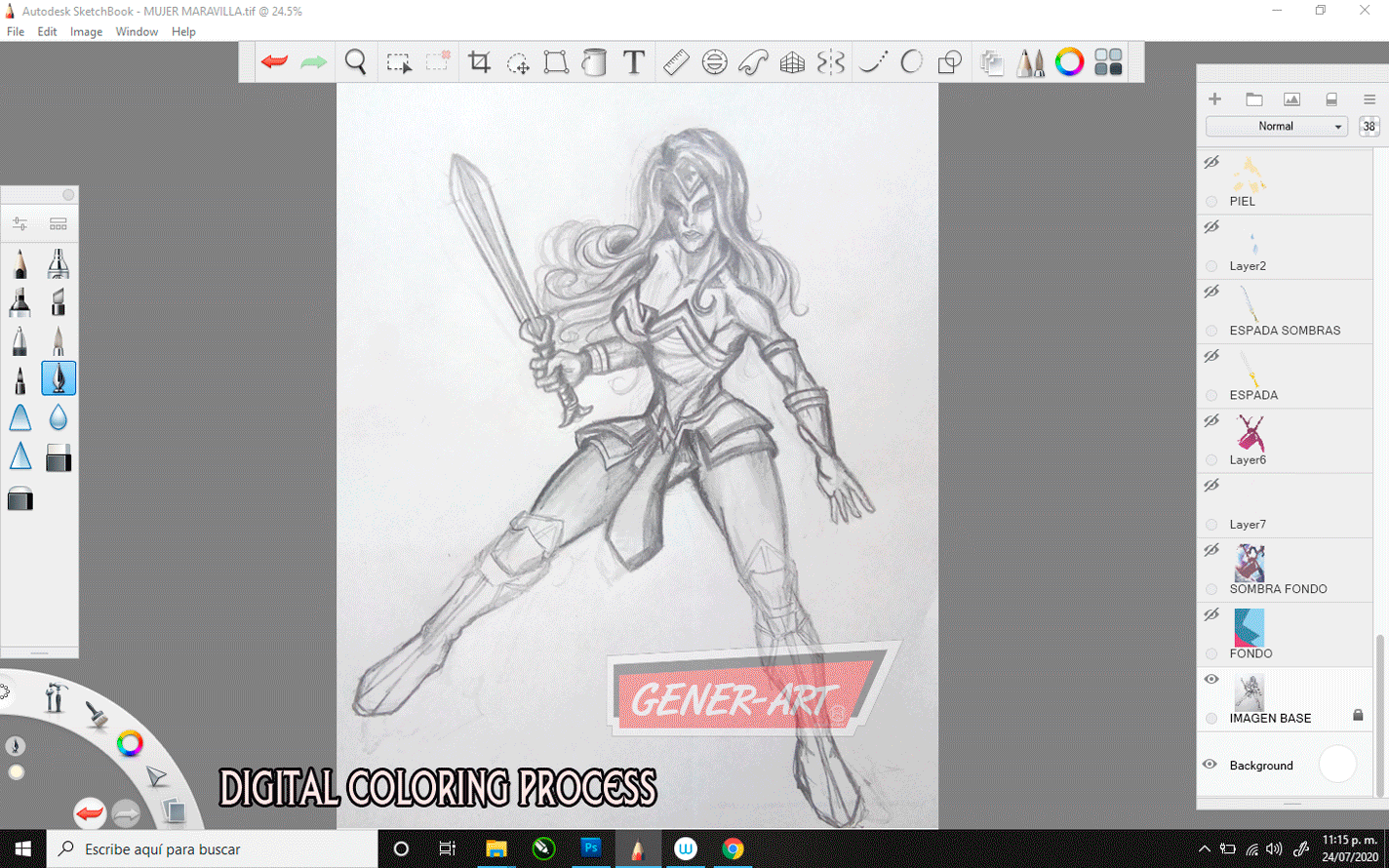
Task: Open the Ruler guide tool
Action: [x=676, y=62]
